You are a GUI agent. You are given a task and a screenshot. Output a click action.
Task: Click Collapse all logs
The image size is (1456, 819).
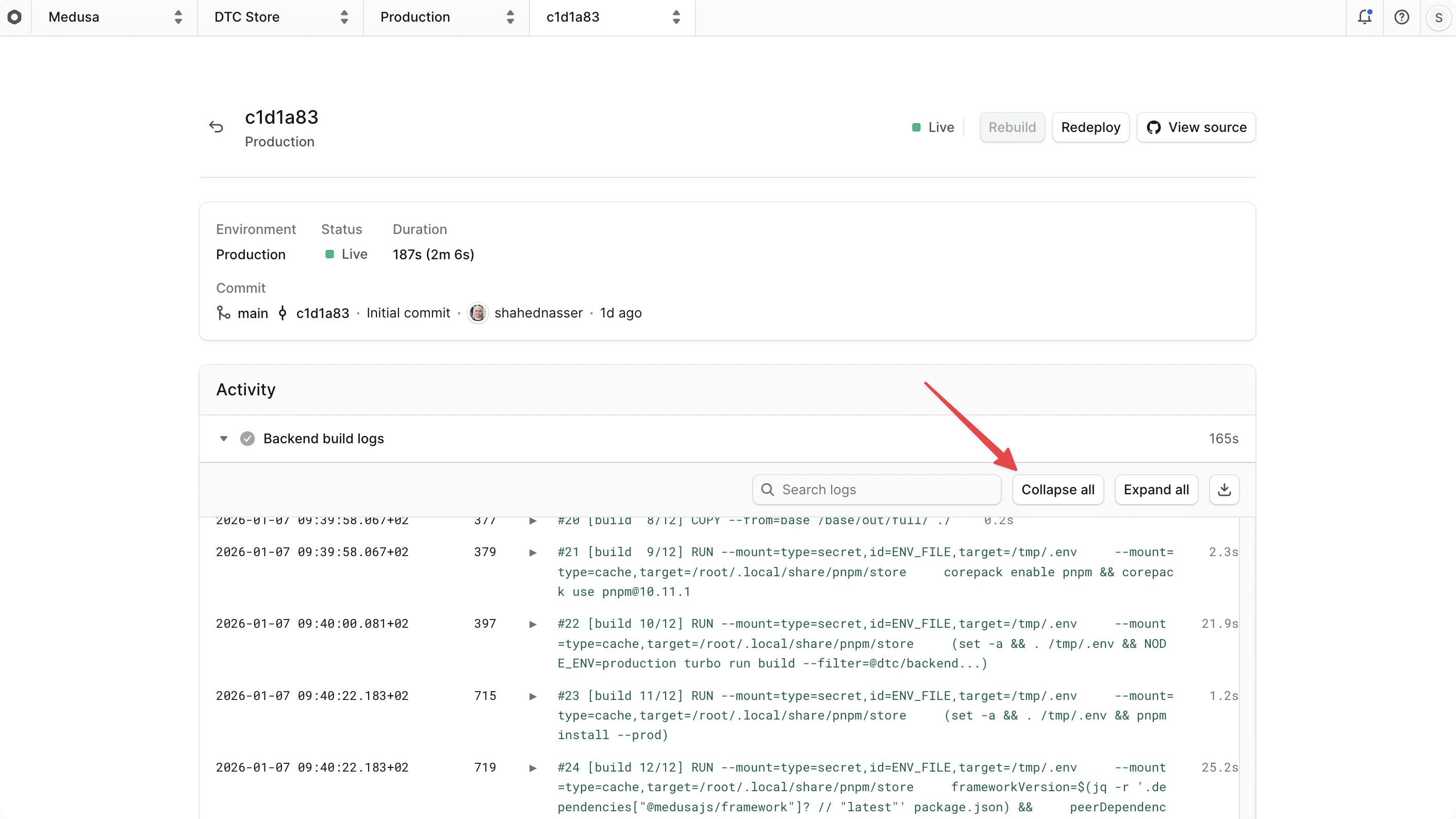tap(1057, 490)
